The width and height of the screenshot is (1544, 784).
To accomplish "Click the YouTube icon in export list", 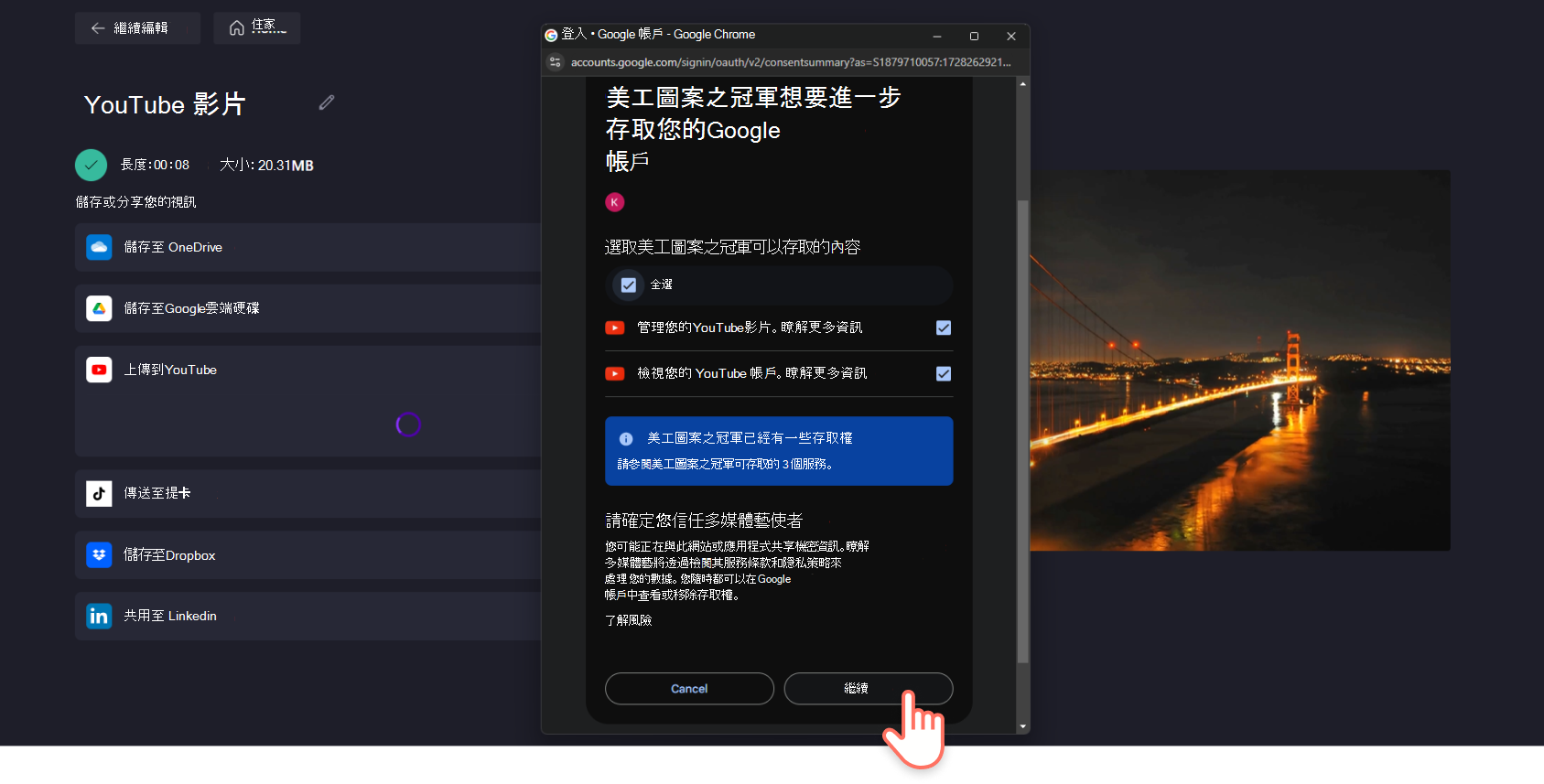I will [x=99, y=370].
